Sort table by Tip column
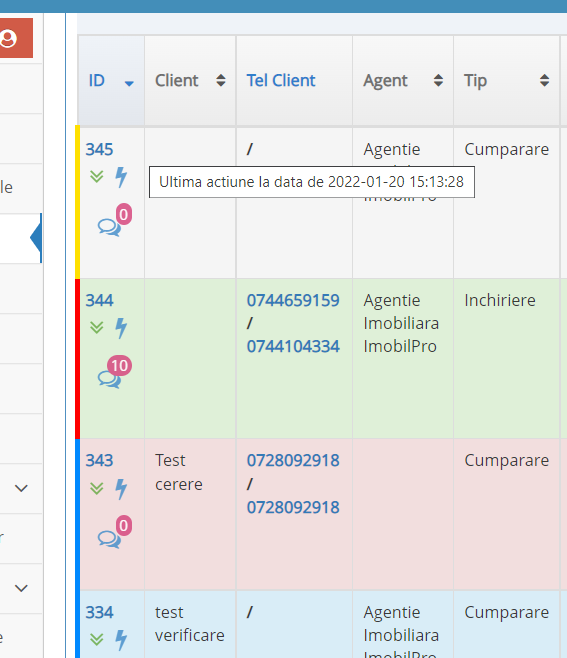The height and width of the screenshot is (658, 567). (x=507, y=81)
